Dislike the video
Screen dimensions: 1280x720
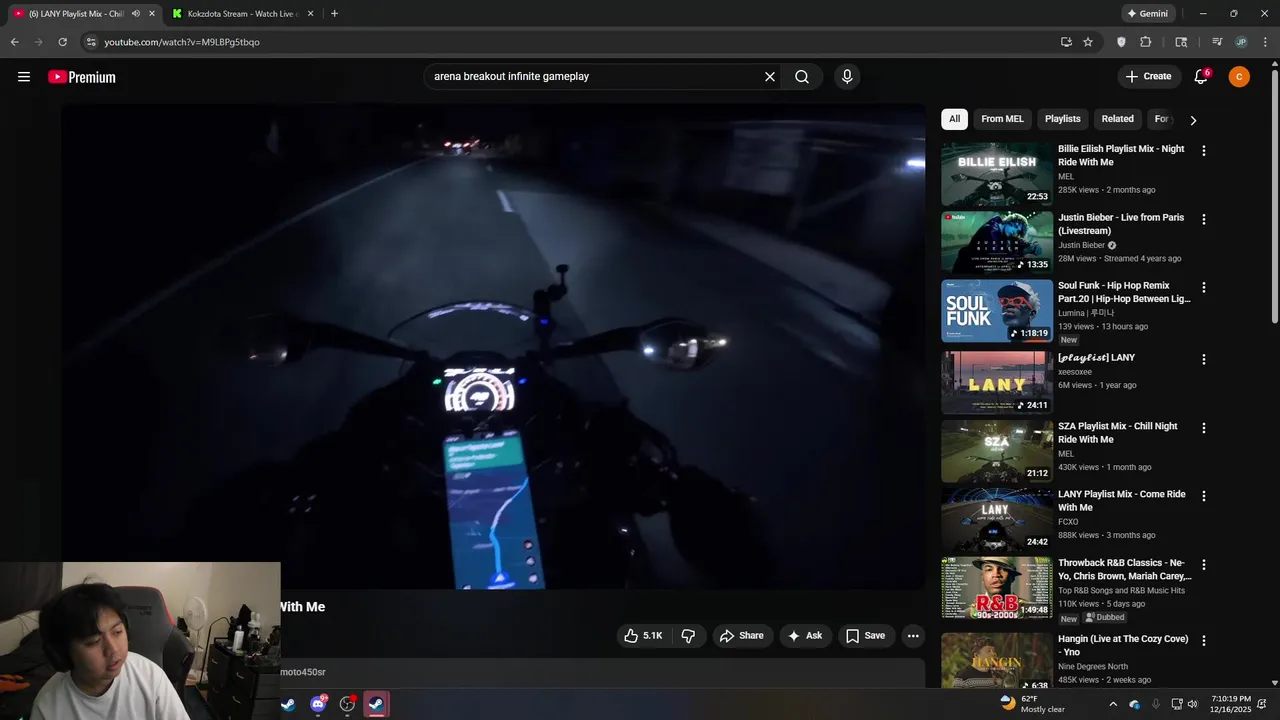point(688,636)
